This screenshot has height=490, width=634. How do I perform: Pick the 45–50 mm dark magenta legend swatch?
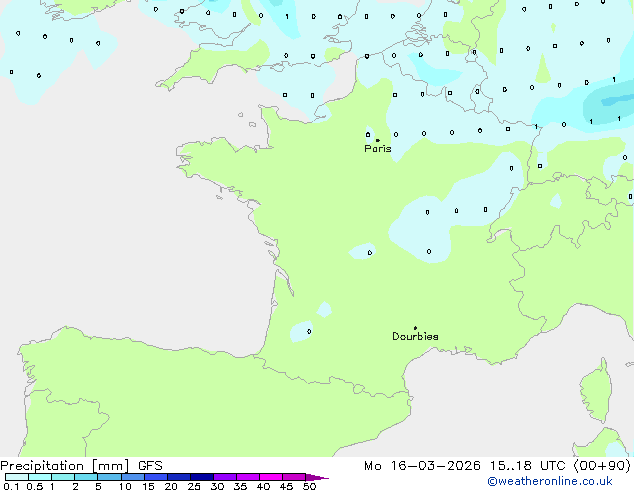click(294, 477)
